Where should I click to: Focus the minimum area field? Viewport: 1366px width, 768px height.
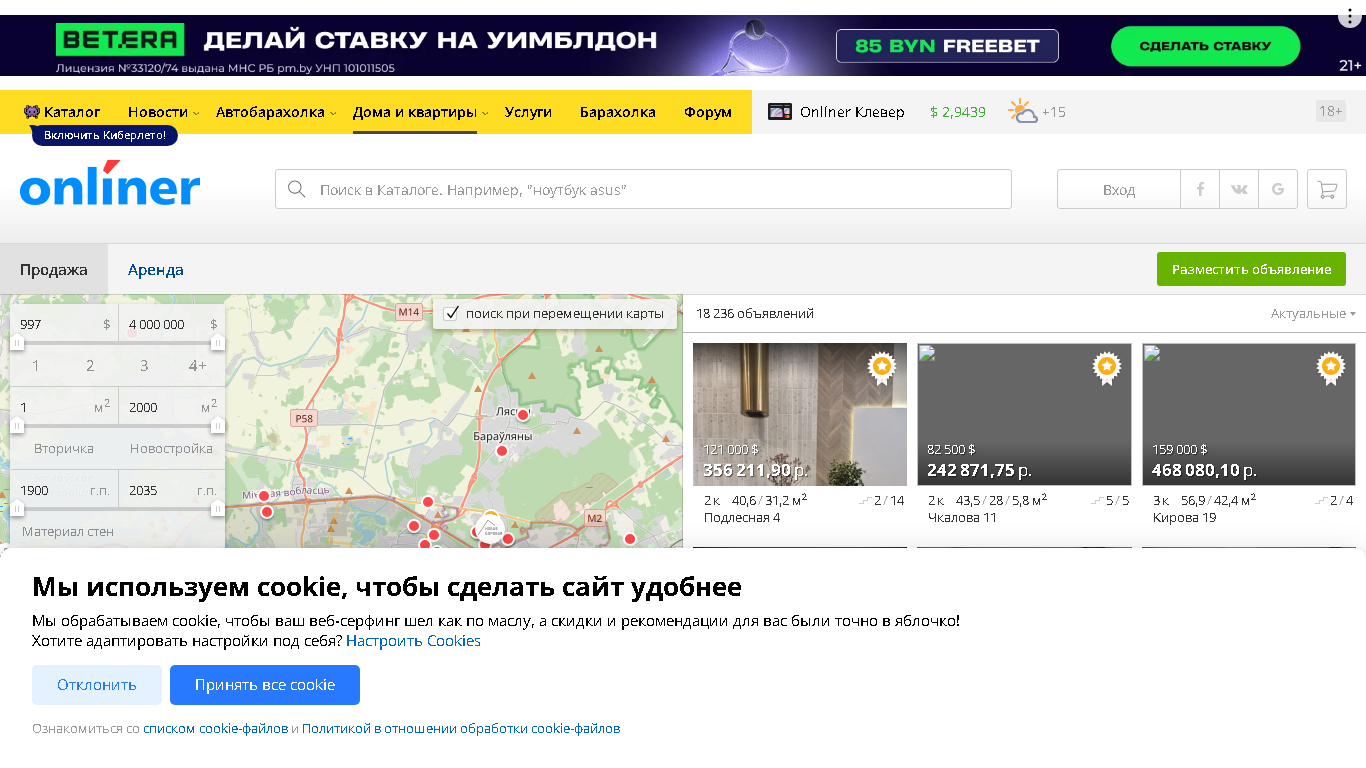64,407
